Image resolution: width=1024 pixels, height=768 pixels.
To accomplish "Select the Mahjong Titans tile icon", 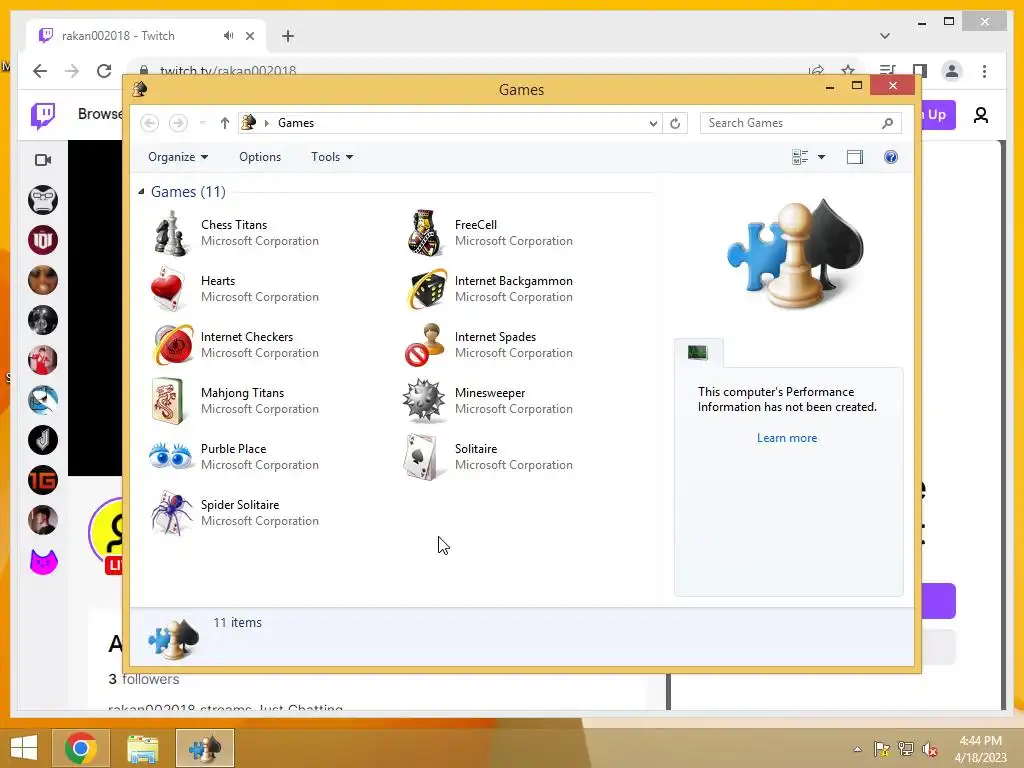I will click(168, 401).
